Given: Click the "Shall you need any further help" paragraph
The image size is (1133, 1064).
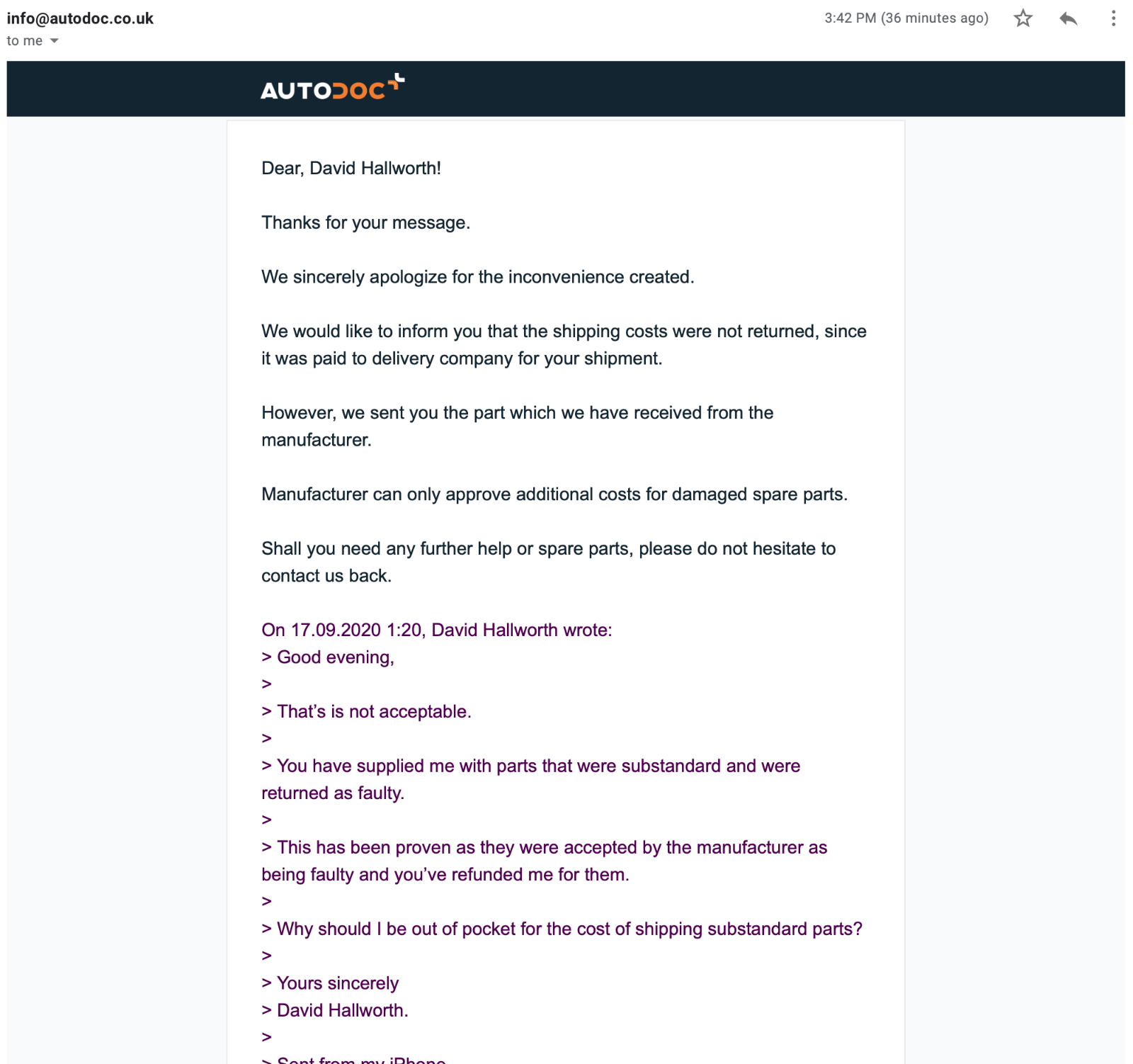Looking at the screenshot, I should click(549, 562).
